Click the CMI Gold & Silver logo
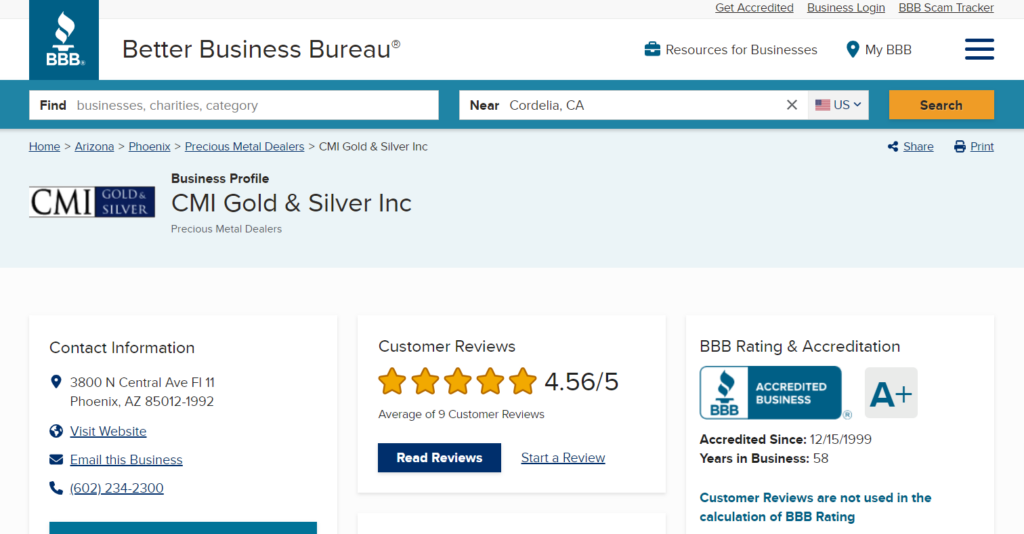This screenshot has height=534, width=1024. pyautogui.click(x=92, y=202)
